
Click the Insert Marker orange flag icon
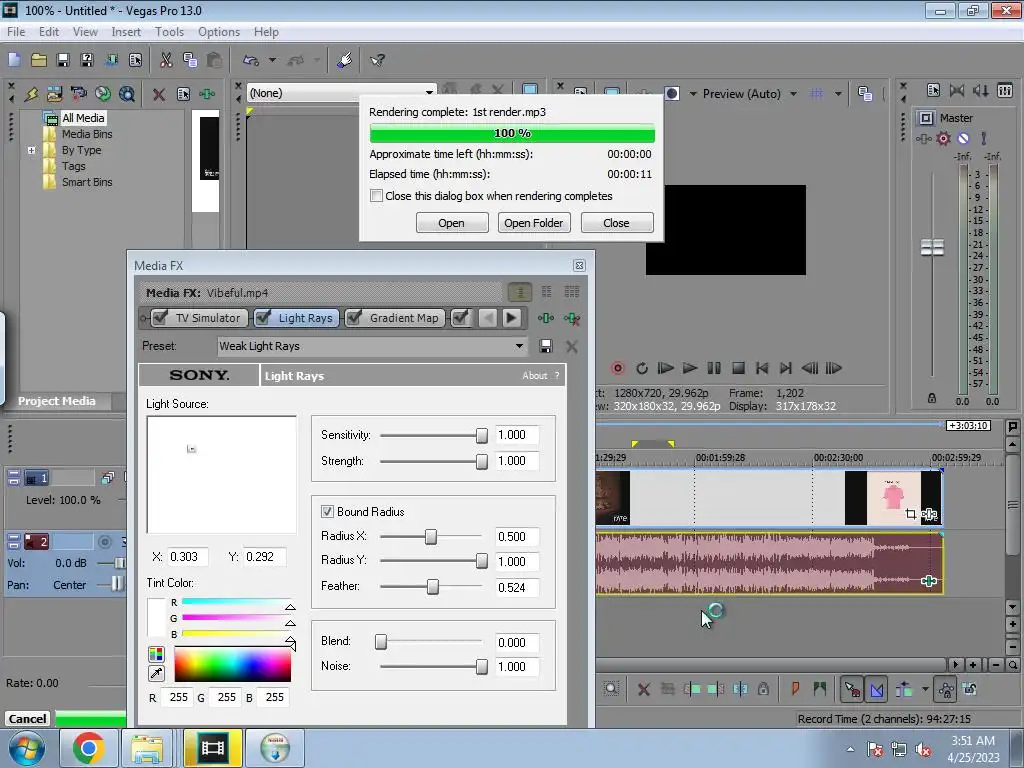pyautogui.click(x=795, y=689)
